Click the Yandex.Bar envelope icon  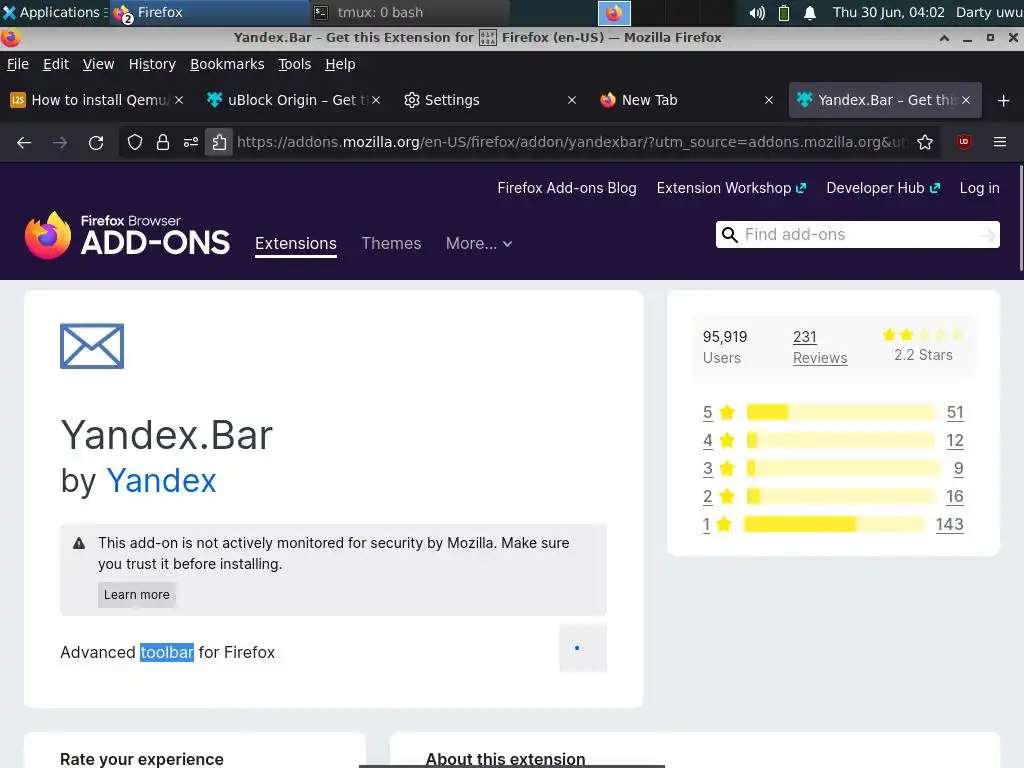click(92, 346)
